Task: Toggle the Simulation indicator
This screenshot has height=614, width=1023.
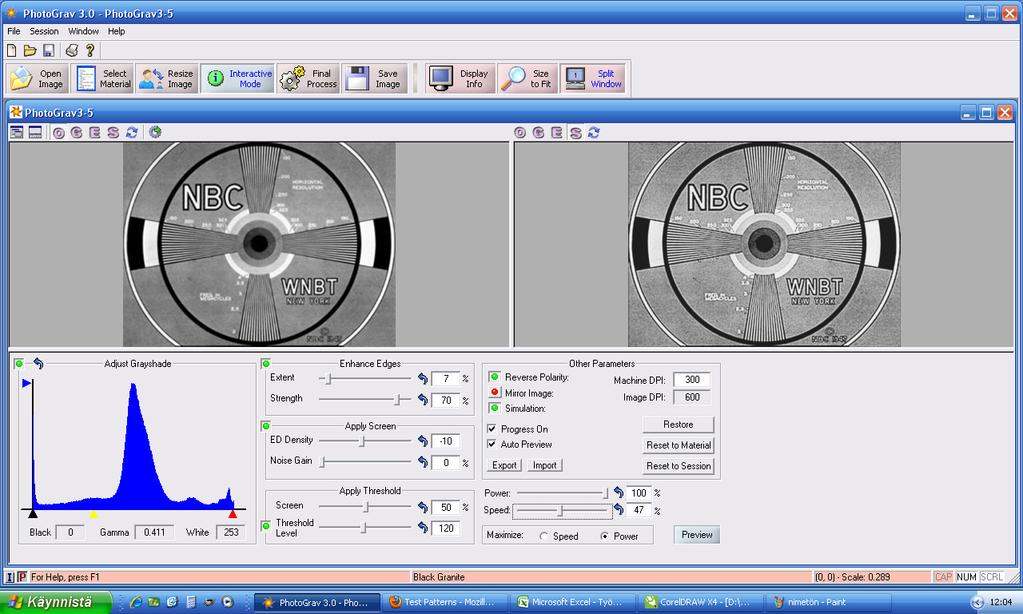Action: pos(495,408)
